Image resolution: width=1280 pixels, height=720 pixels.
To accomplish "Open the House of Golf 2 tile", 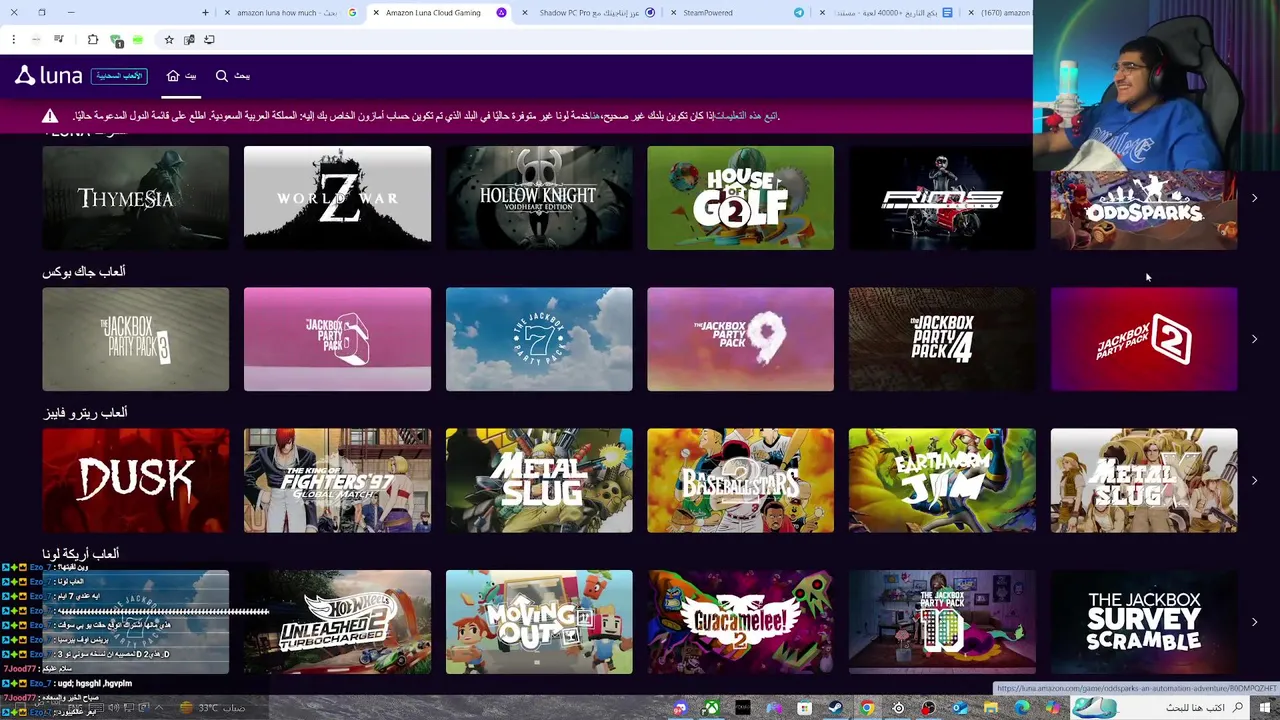I will (740, 198).
